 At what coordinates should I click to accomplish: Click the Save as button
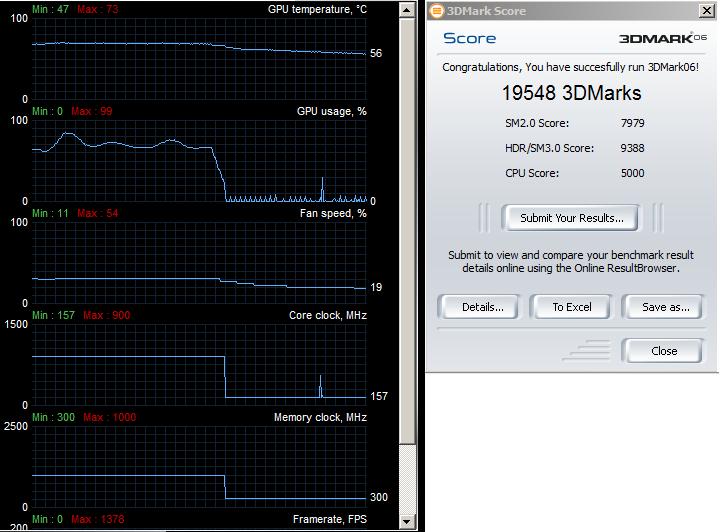[x=664, y=307]
